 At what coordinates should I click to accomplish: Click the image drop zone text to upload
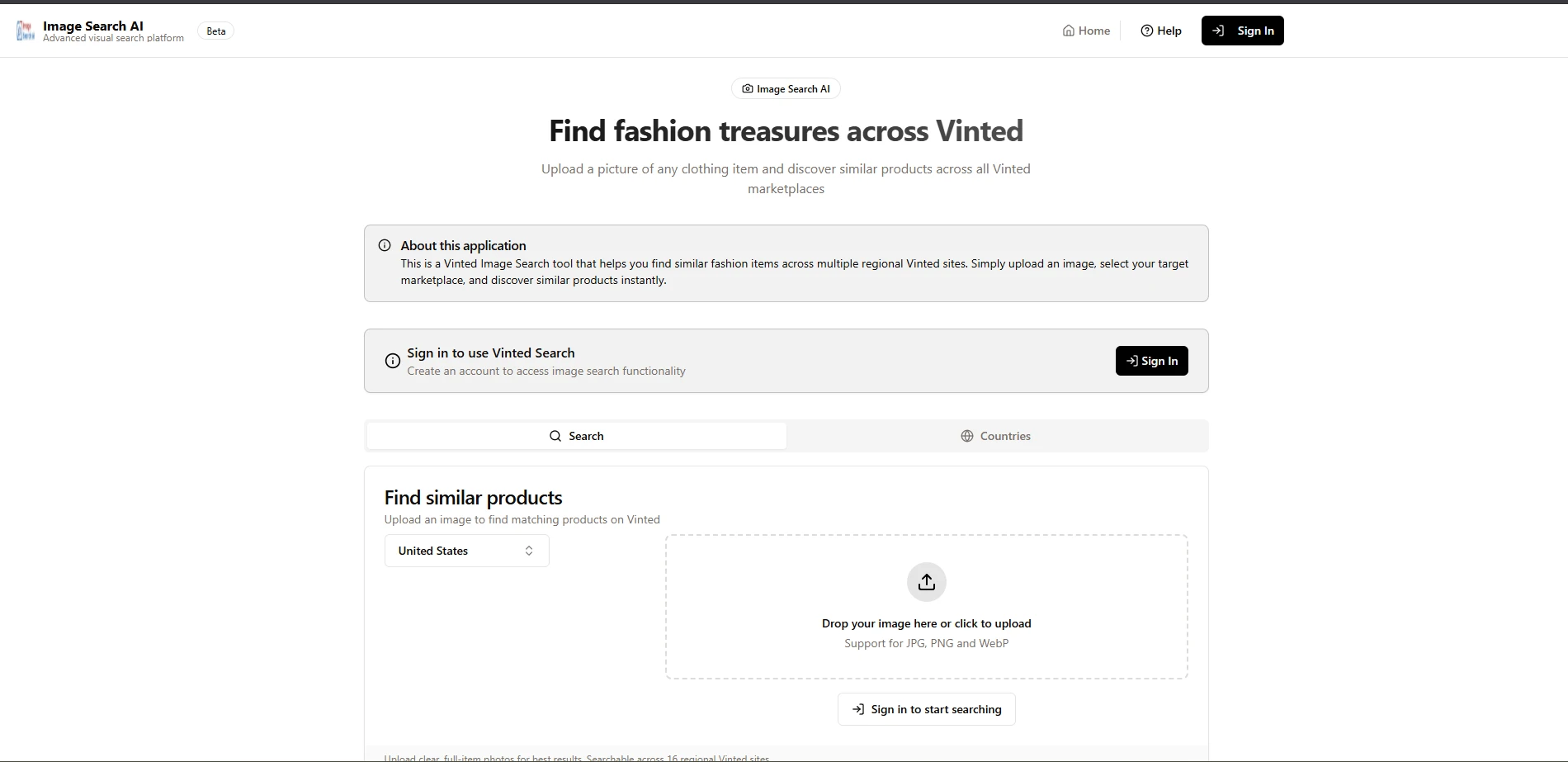point(926,623)
